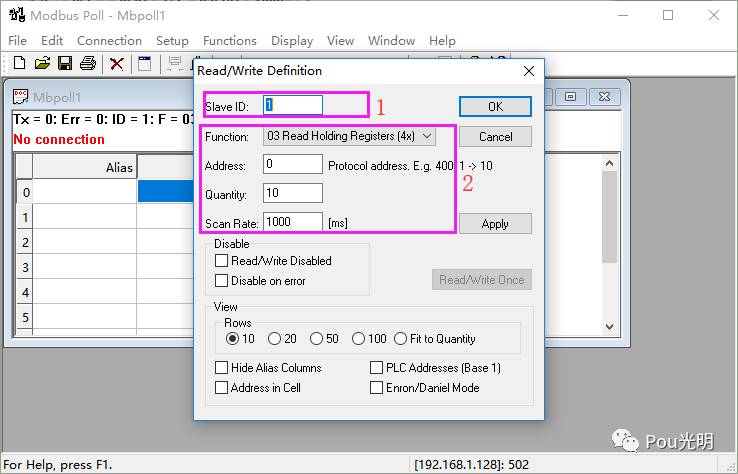The width and height of the screenshot is (738, 474).
Task: Click the New document toolbar icon
Action: [x=19, y=64]
